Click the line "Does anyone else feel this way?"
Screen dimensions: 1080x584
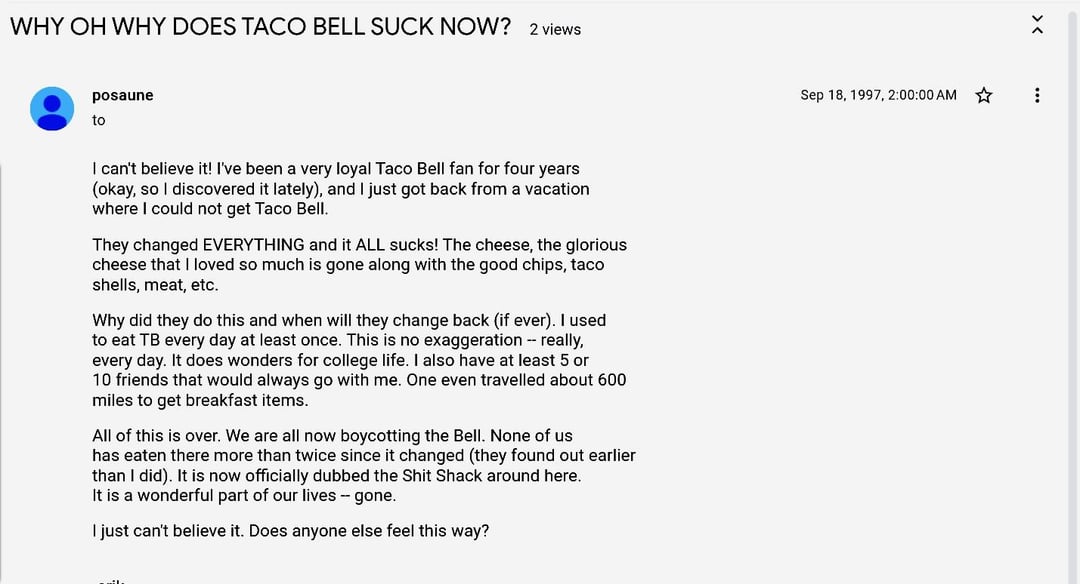(290, 531)
